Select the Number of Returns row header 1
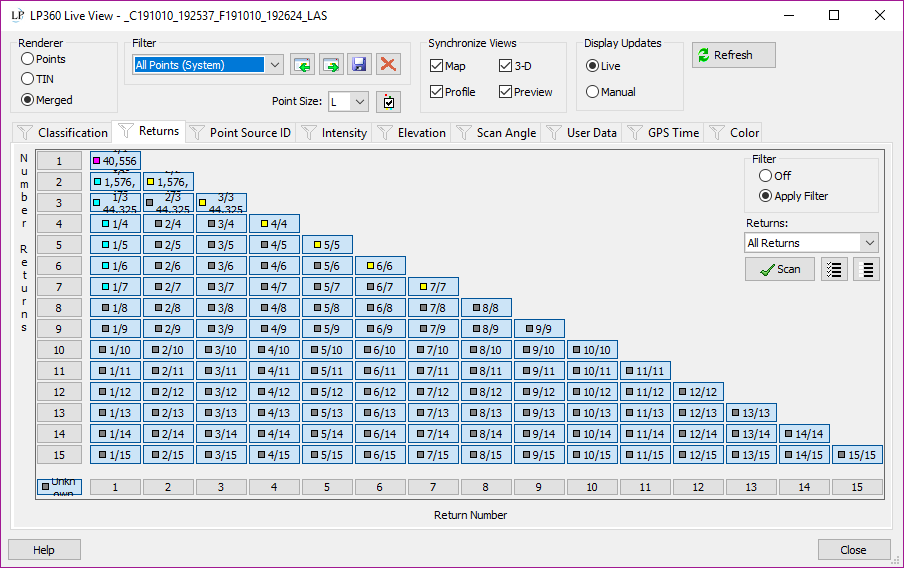 (x=59, y=161)
